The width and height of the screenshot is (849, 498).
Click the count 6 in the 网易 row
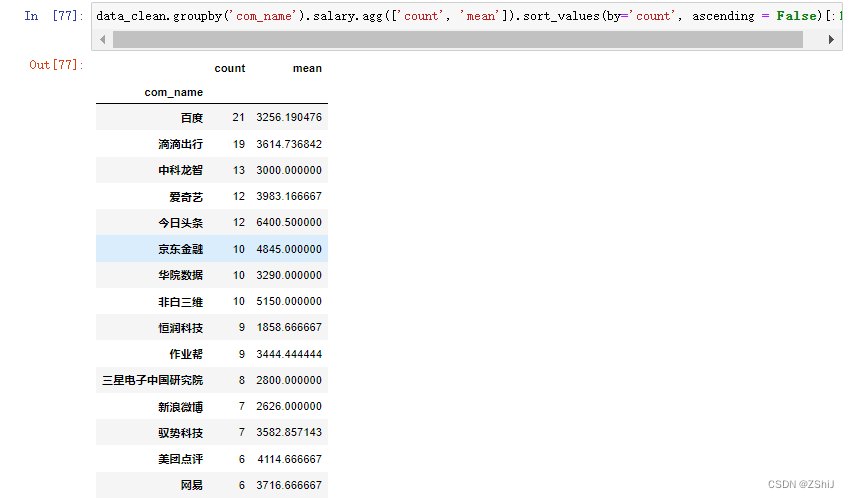coord(242,485)
